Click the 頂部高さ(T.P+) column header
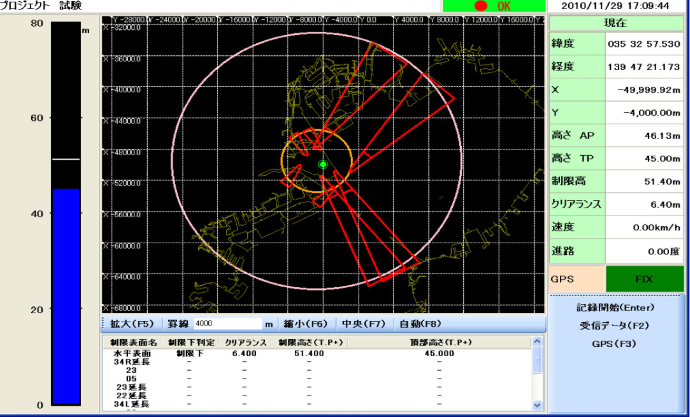This screenshot has height=417, width=690. coord(439,343)
